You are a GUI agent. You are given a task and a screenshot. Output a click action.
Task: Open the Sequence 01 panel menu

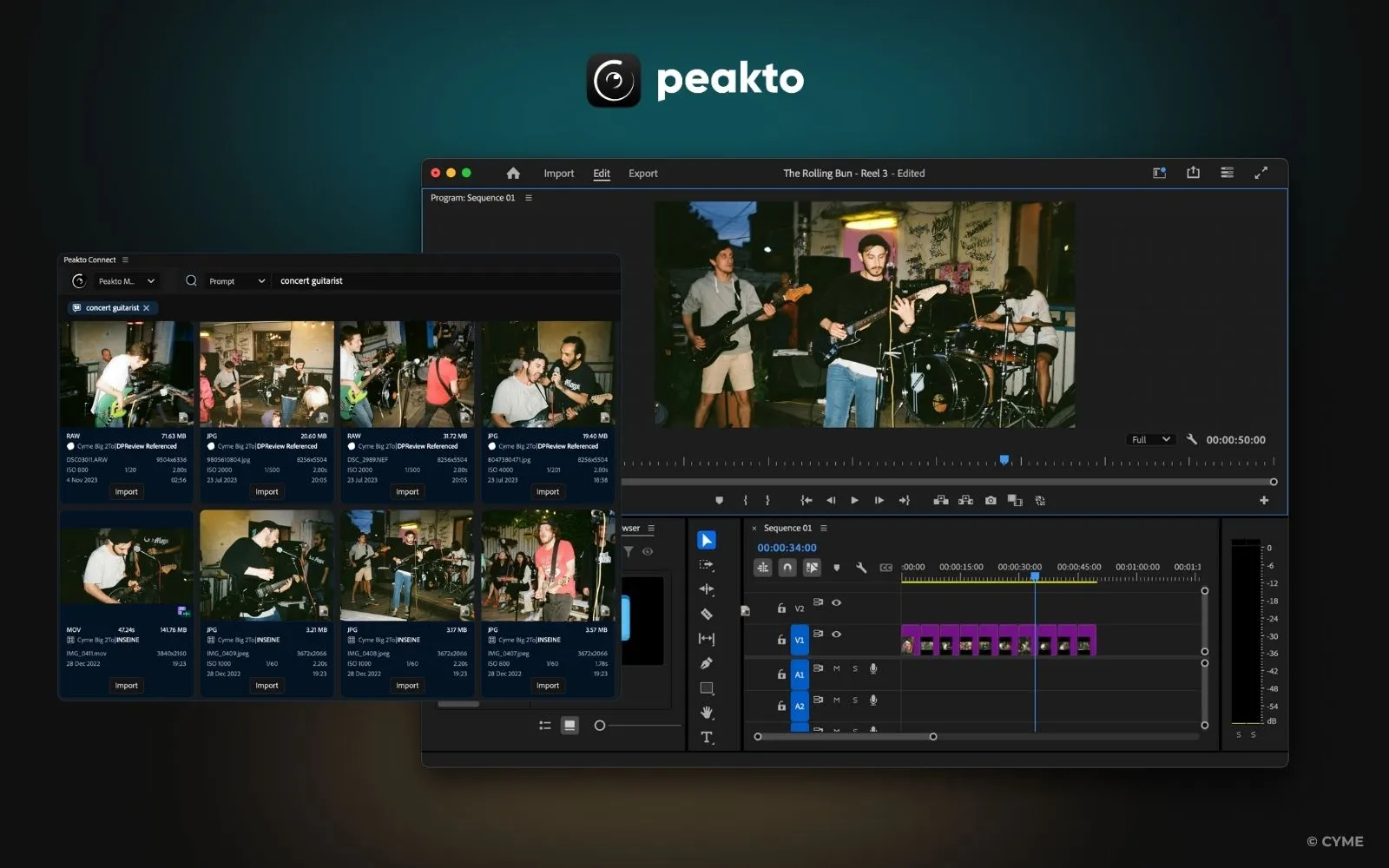822,528
